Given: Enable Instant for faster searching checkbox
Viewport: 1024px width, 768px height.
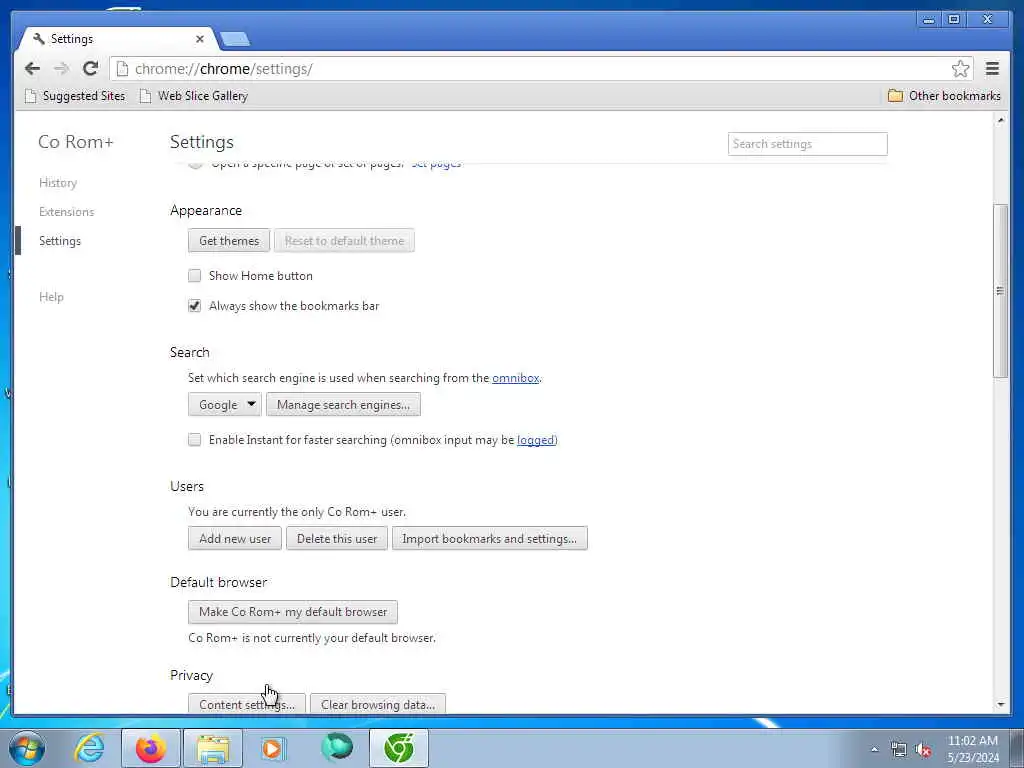Looking at the screenshot, I should pyautogui.click(x=195, y=440).
